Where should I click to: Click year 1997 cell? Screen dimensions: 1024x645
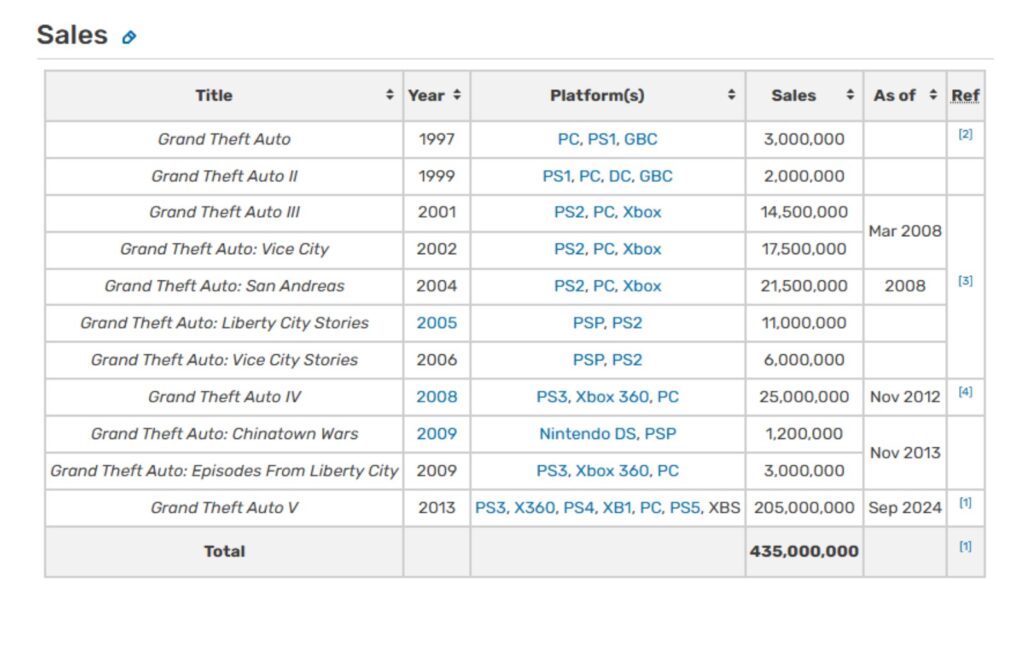(x=437, y=139)
